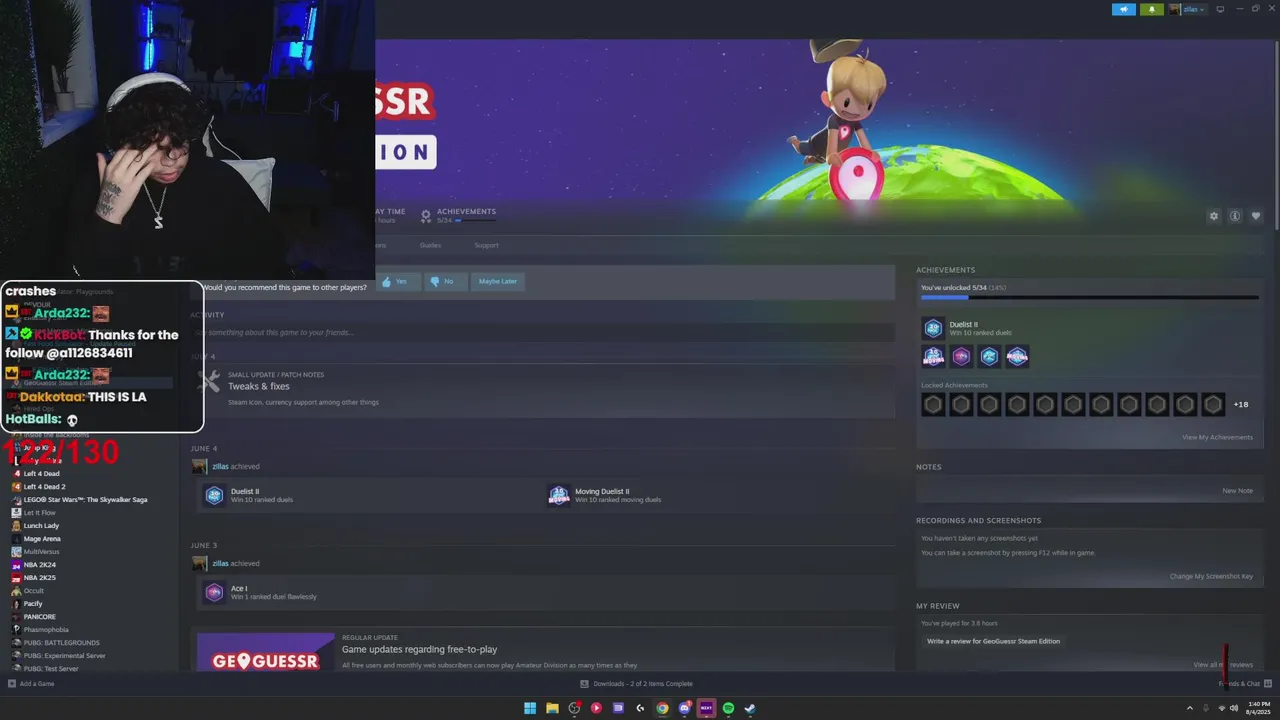Select NBA 2K25 in library
Image resolution: width=1280 pixels, height=720 pixels.
pos(40,578)
